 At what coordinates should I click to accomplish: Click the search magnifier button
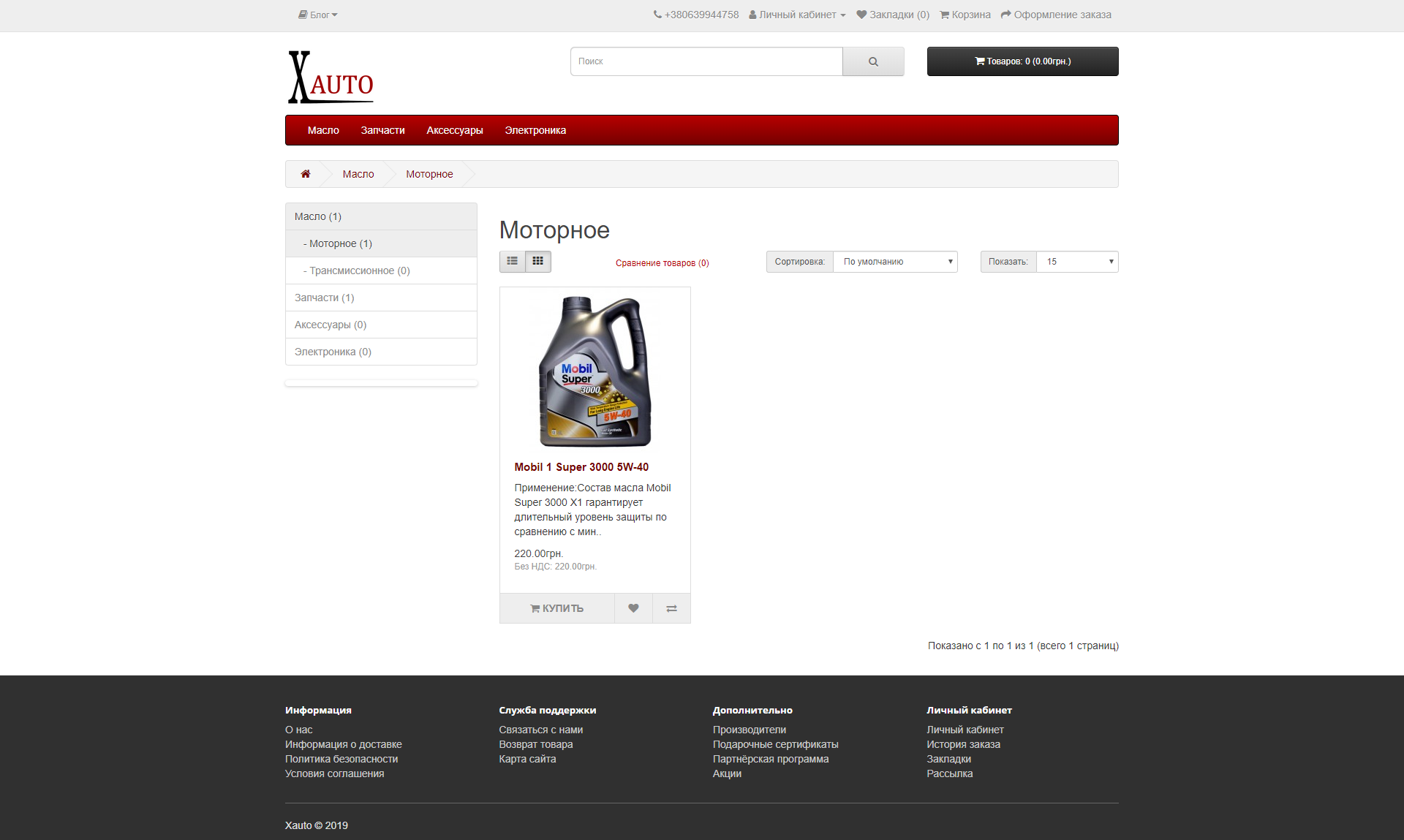pos(873,61)
